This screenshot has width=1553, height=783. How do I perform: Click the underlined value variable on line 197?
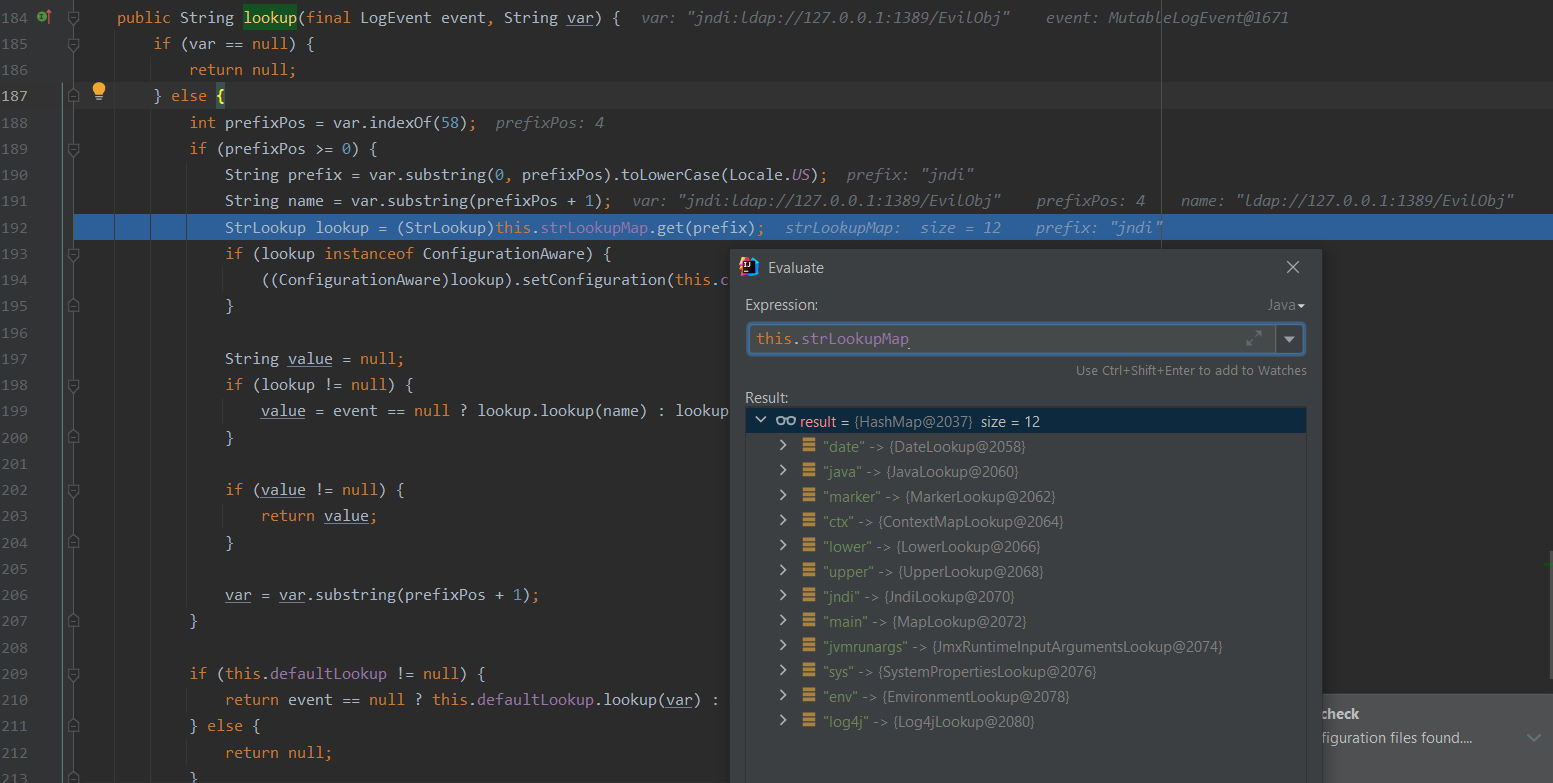(x=311, y=358)
